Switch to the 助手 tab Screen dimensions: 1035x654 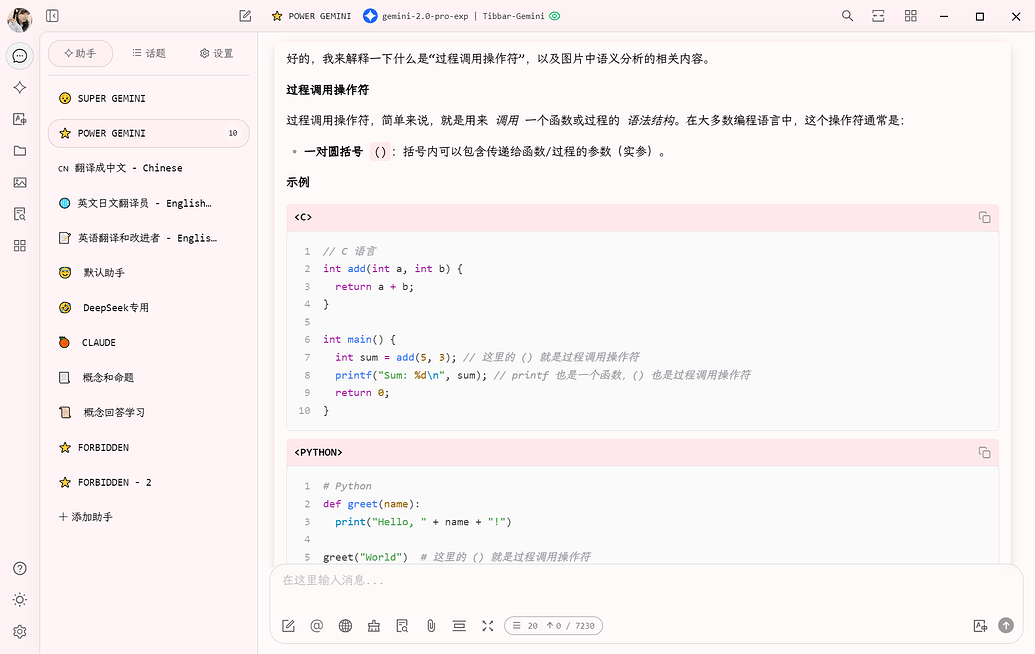[x=81, y=53]
